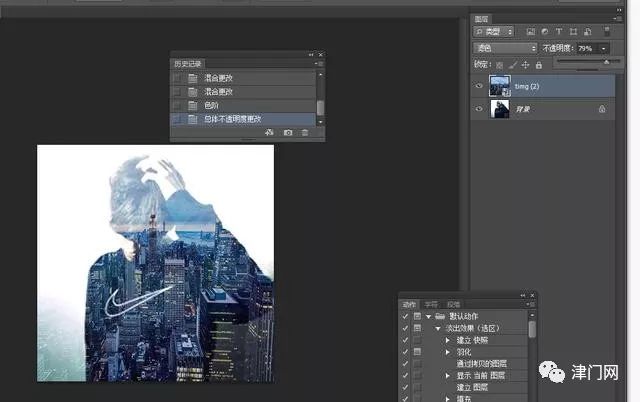Collapse the 默认动作 action folder

427,316
